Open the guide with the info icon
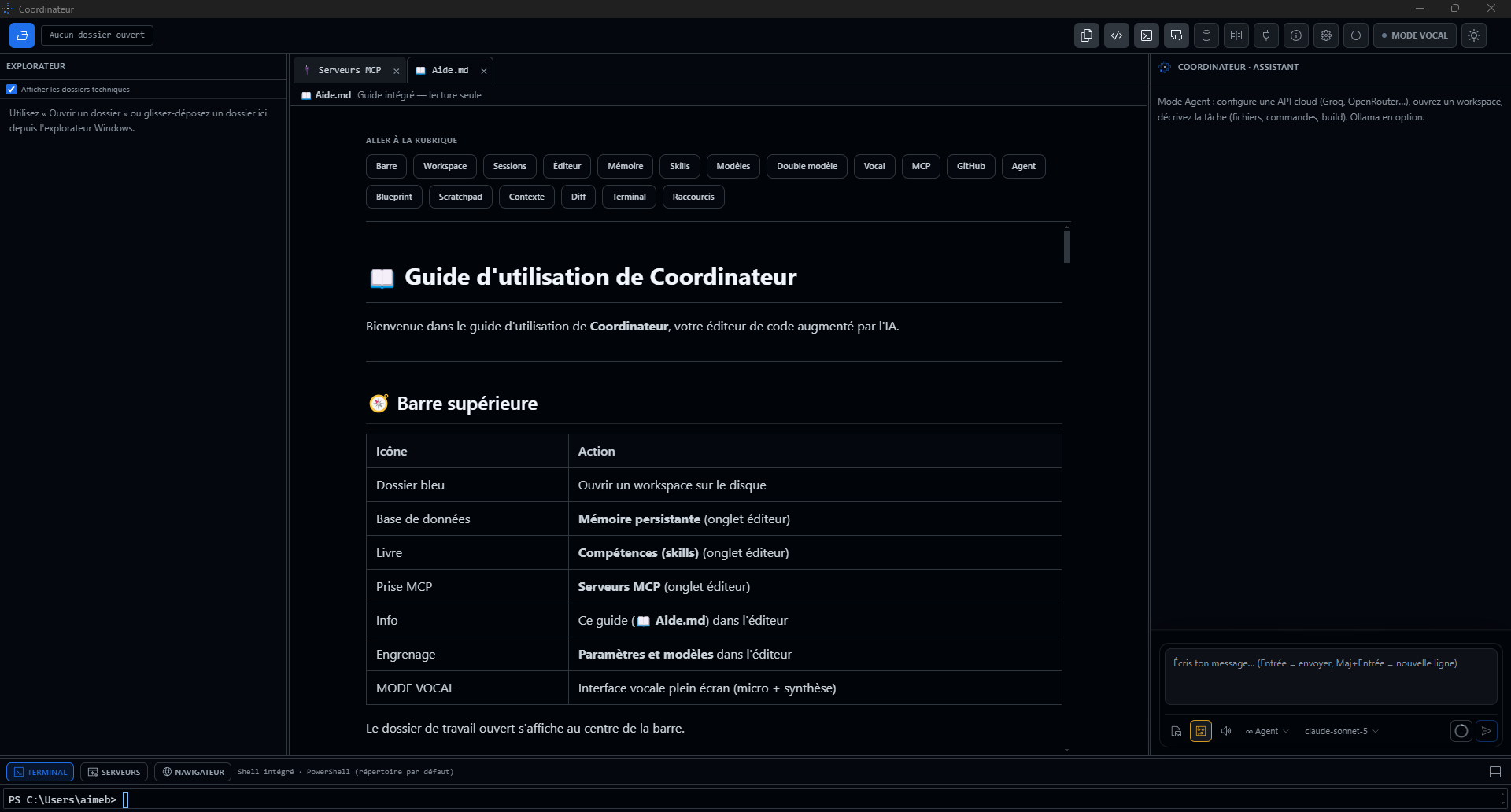Image resolution: width=1511 pixels, height=812 pixels. click(x=1296, y=35)
